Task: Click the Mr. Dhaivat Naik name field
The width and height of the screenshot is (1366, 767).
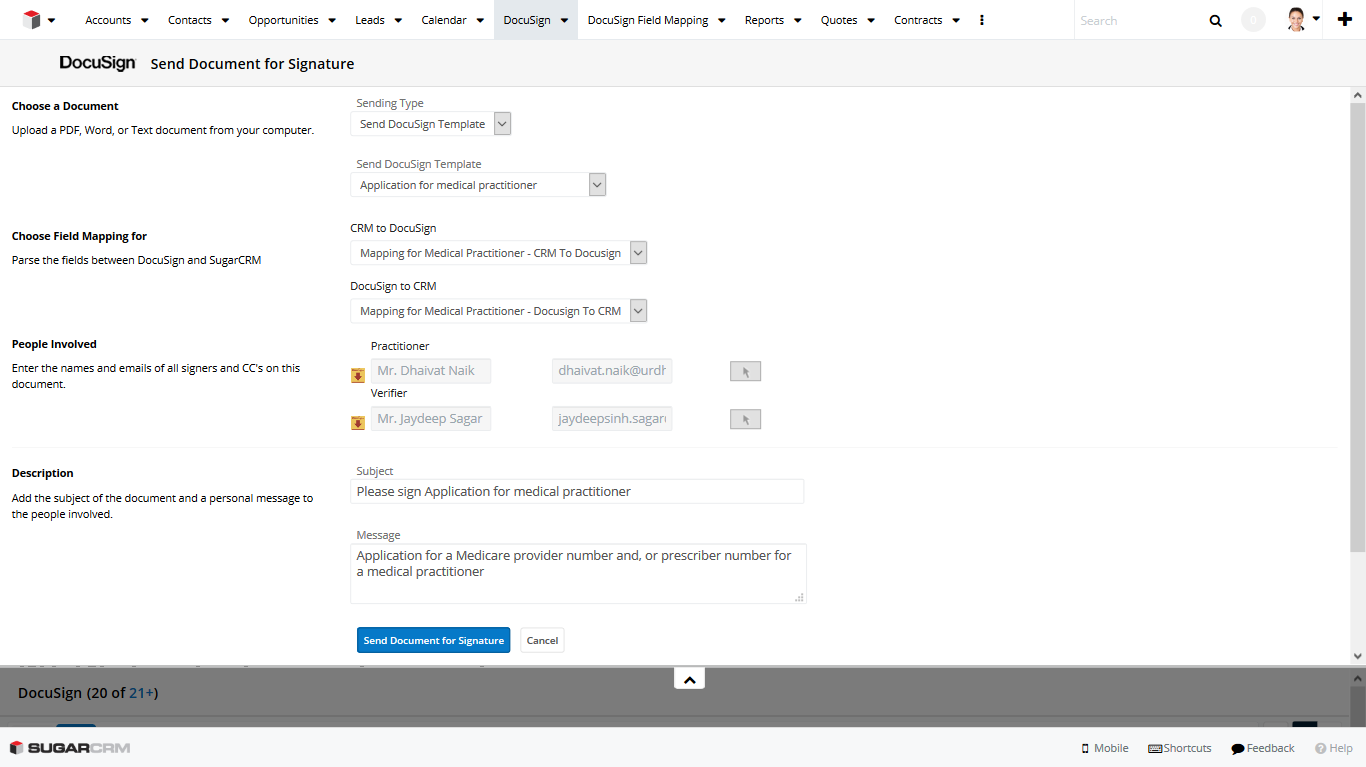Action: (431, 371)
